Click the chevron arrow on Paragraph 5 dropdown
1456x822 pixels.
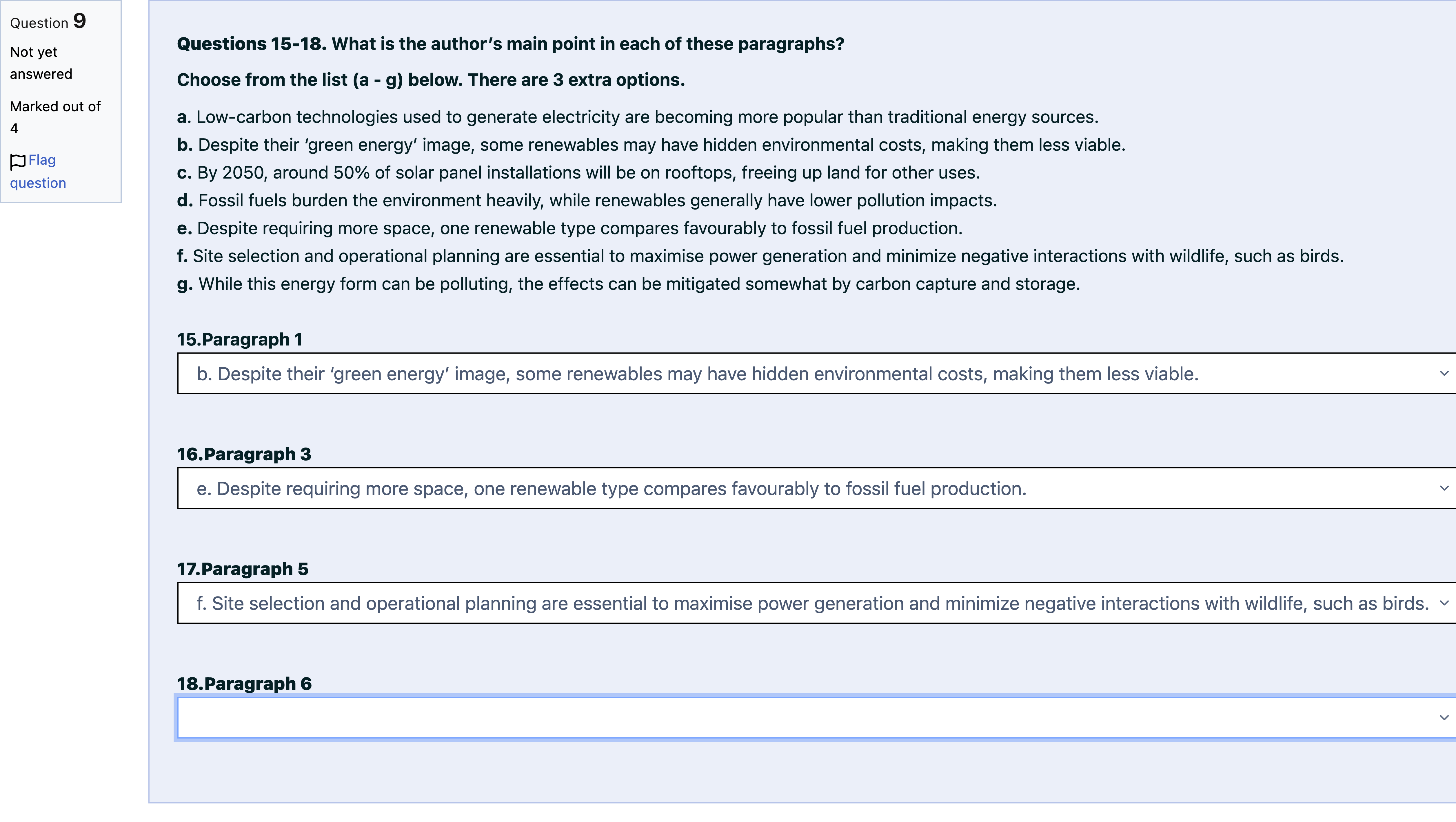(1444, 603)
